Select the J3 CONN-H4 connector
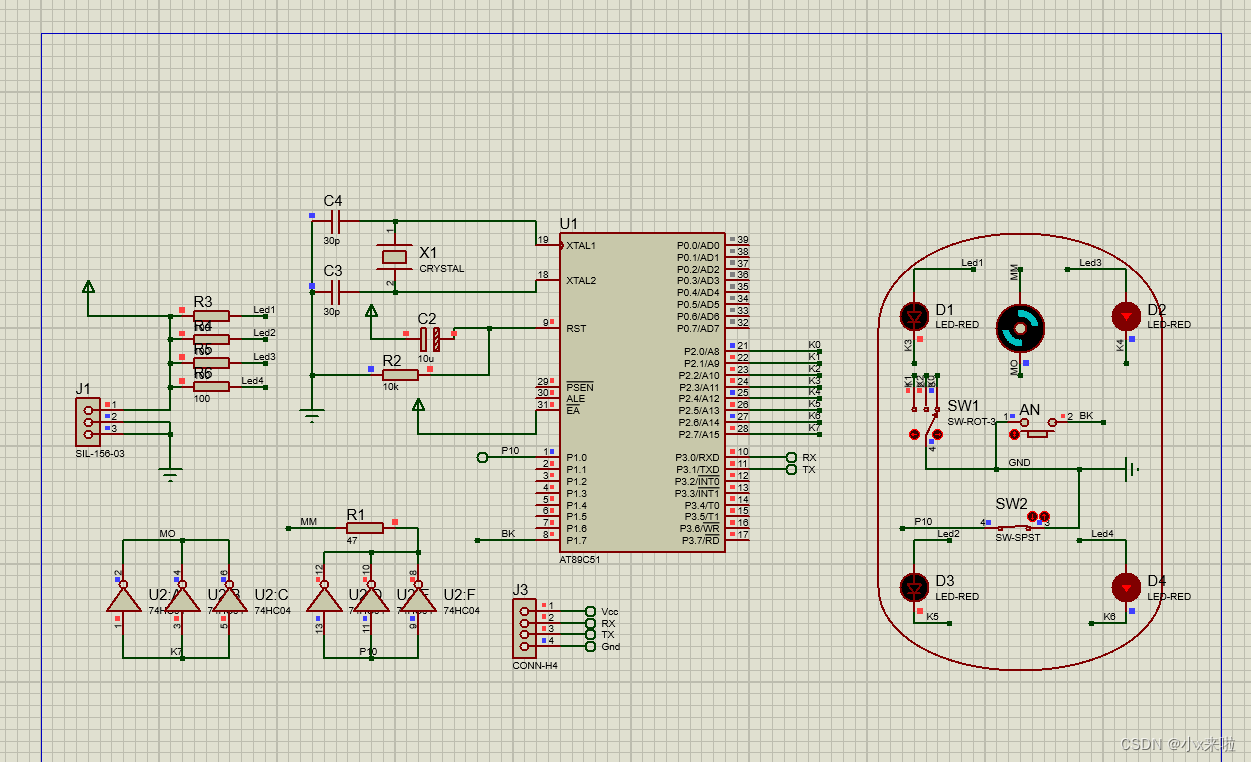The height and width of the screenshot is (762, 1251). point(526,629)
